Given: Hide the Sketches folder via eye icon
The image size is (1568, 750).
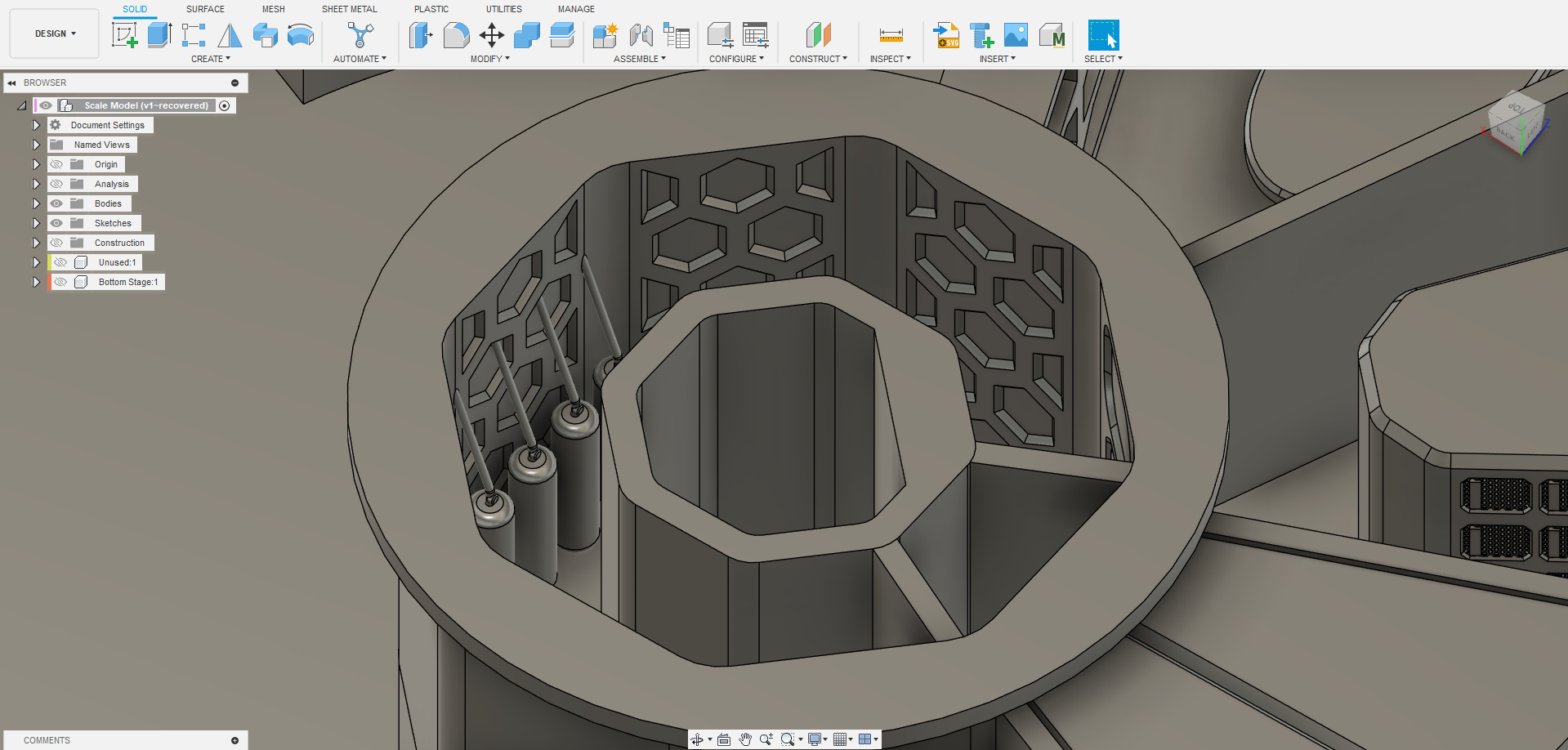Looking at the screenshot, I should tap(56, 223).
